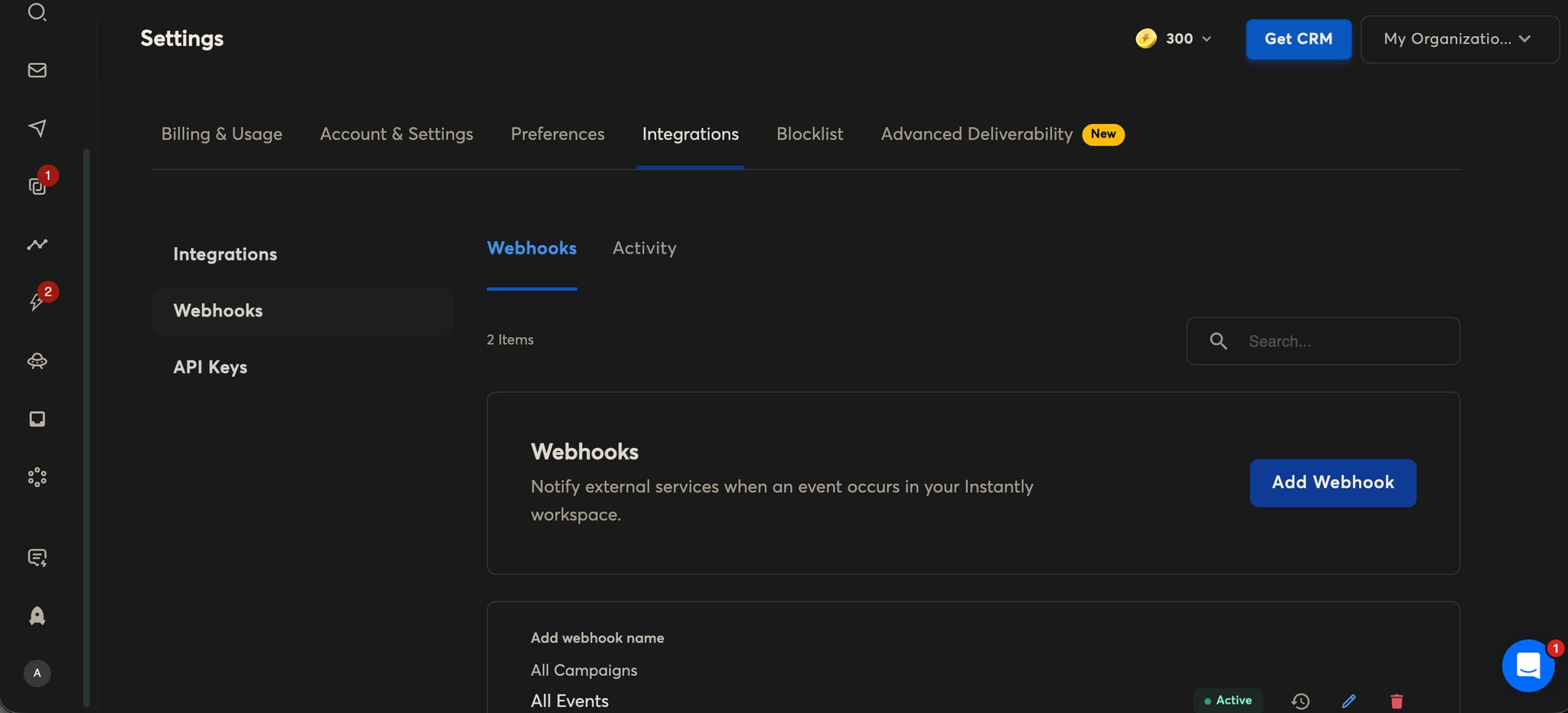Image resolution: width=1568 pixels, height=713 pixels.
Task: Select API Keys in side menu
Action: [210, 367]
